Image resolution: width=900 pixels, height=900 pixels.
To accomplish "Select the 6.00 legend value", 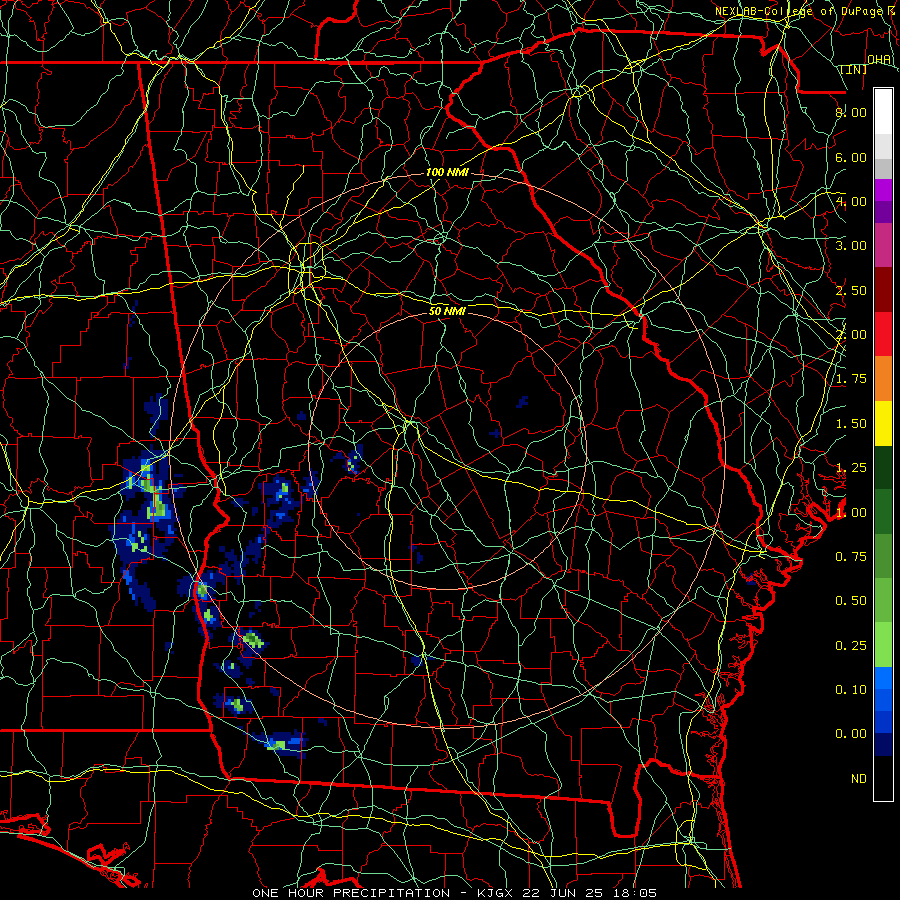I will click(x=851, y=157).
